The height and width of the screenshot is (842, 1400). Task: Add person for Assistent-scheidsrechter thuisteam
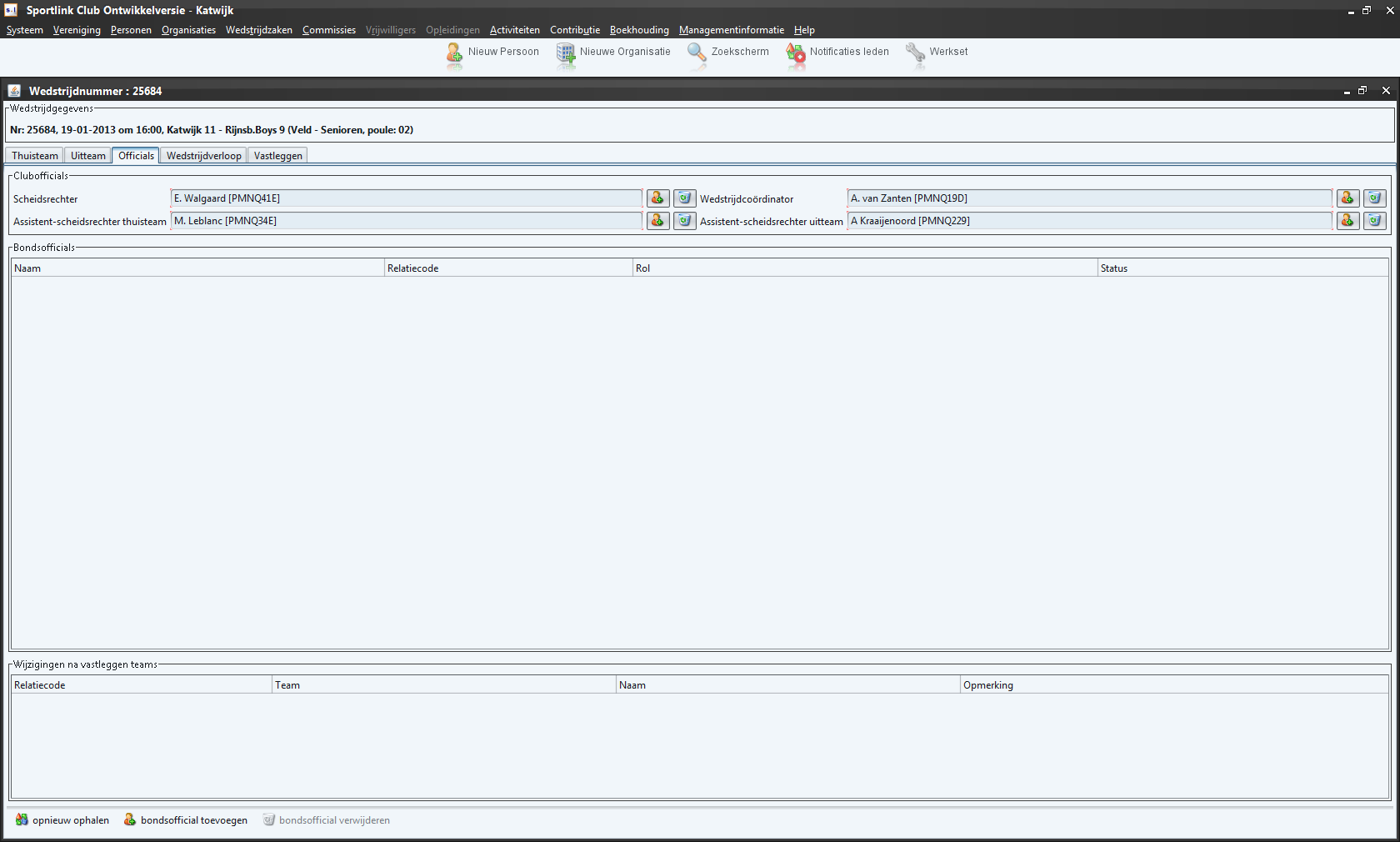click(x=658, y=221)
